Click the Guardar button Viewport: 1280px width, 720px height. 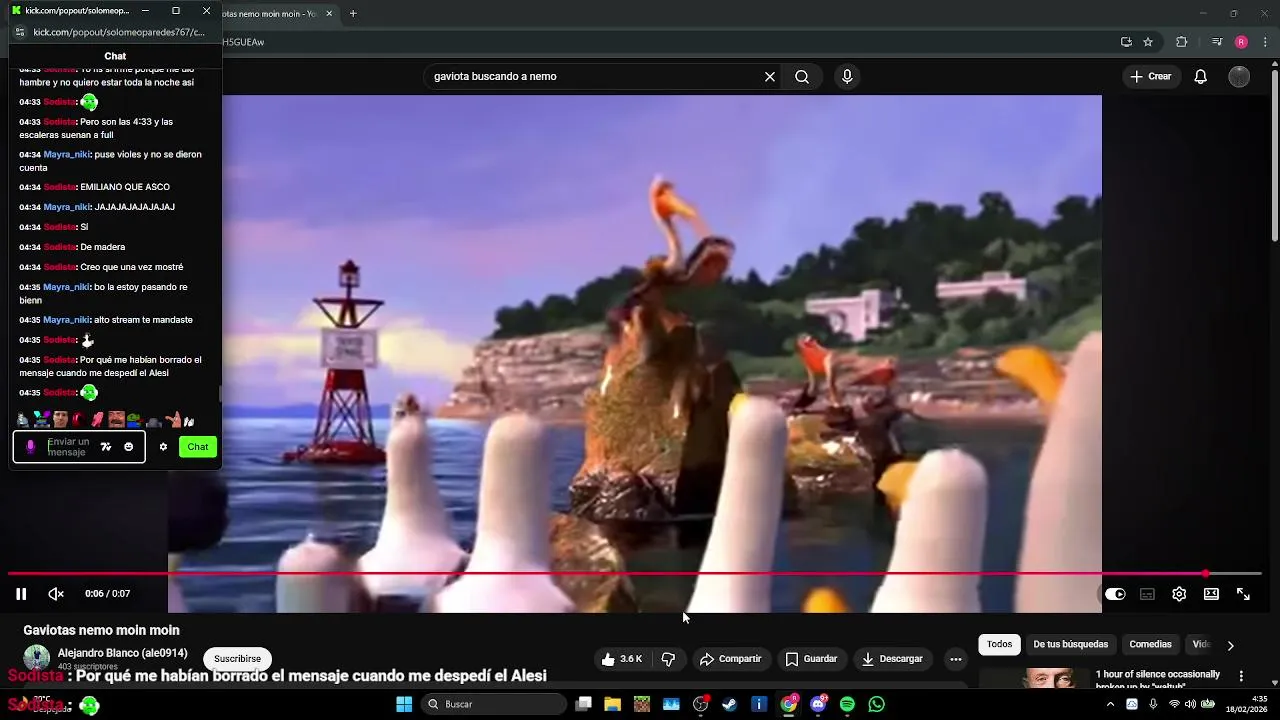[811, 659]
